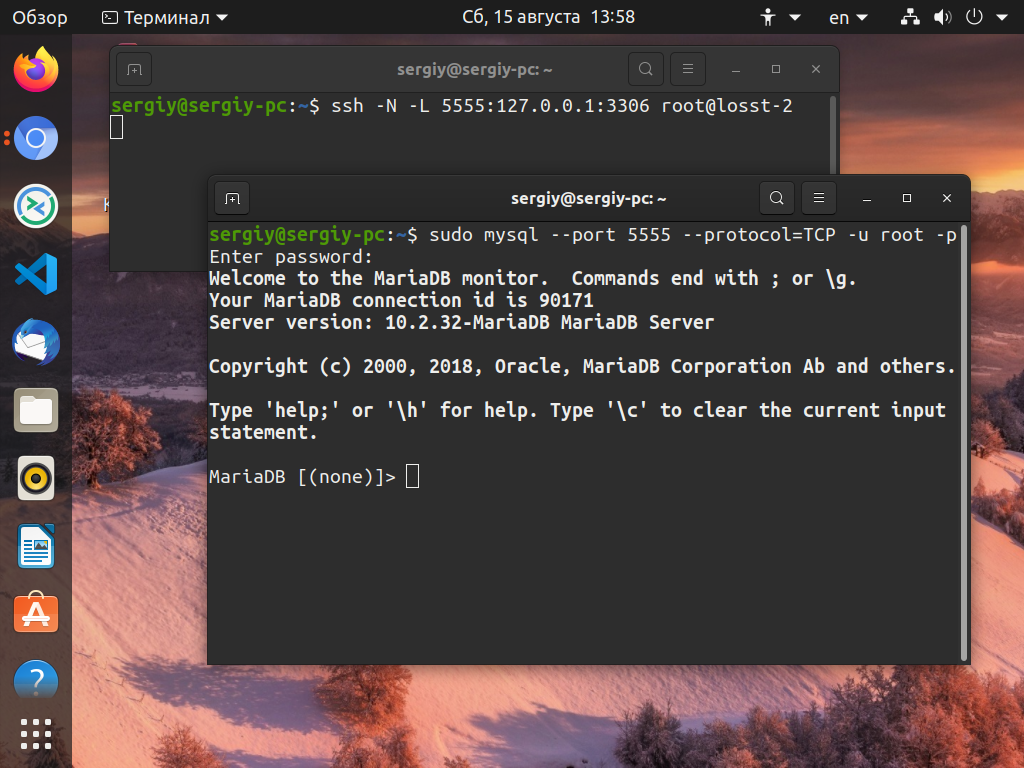Screen dimensions: 1024x768
Task: Click search icon in background terminal
Action: click(x=645, y=69)
